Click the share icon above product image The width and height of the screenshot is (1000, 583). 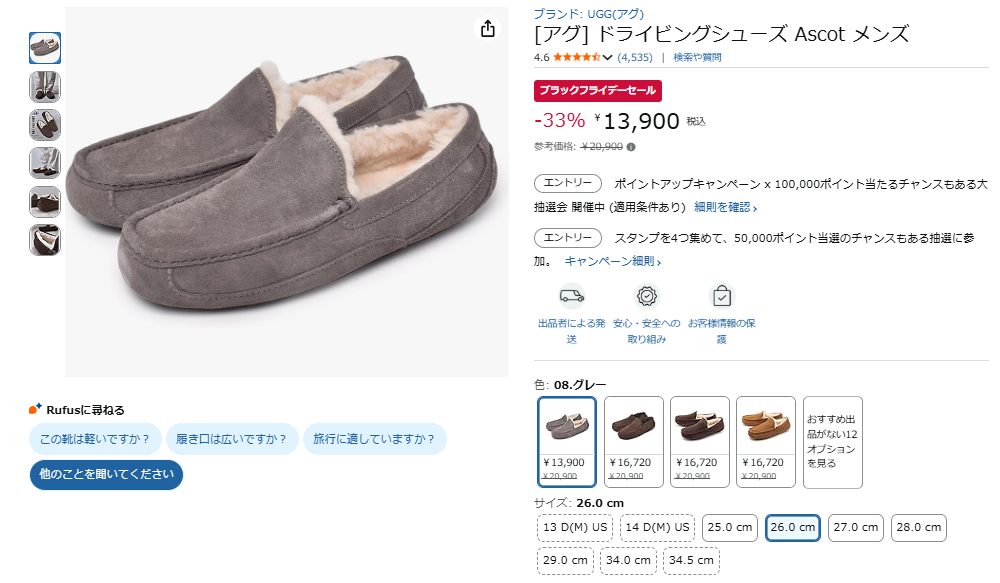pos(488,29)
